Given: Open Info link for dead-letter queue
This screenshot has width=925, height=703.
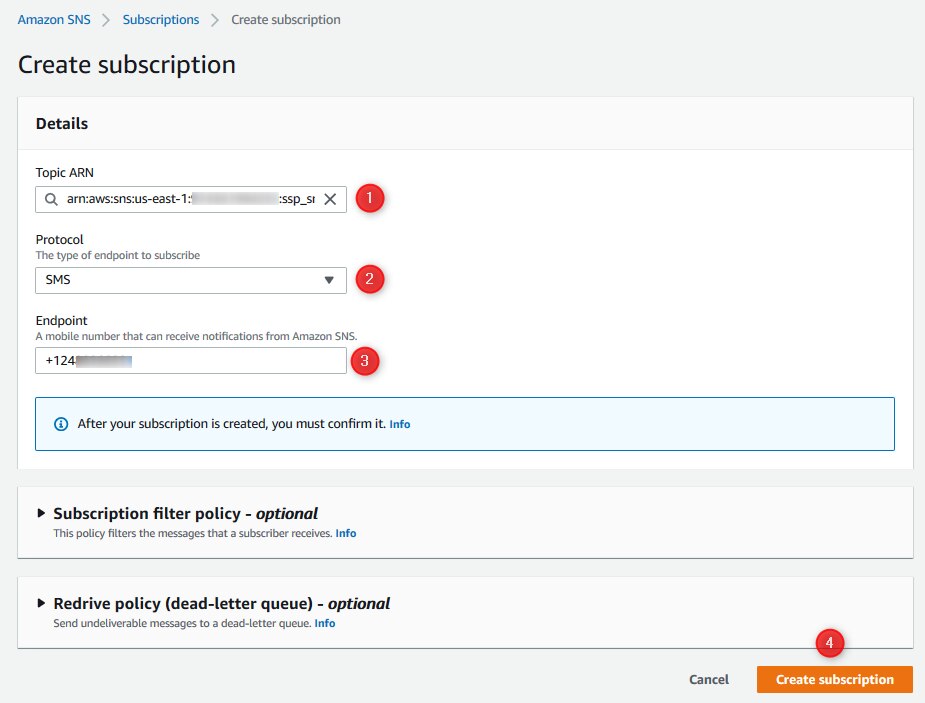Looking at the screenshot, I should click(x=324, y=623).
